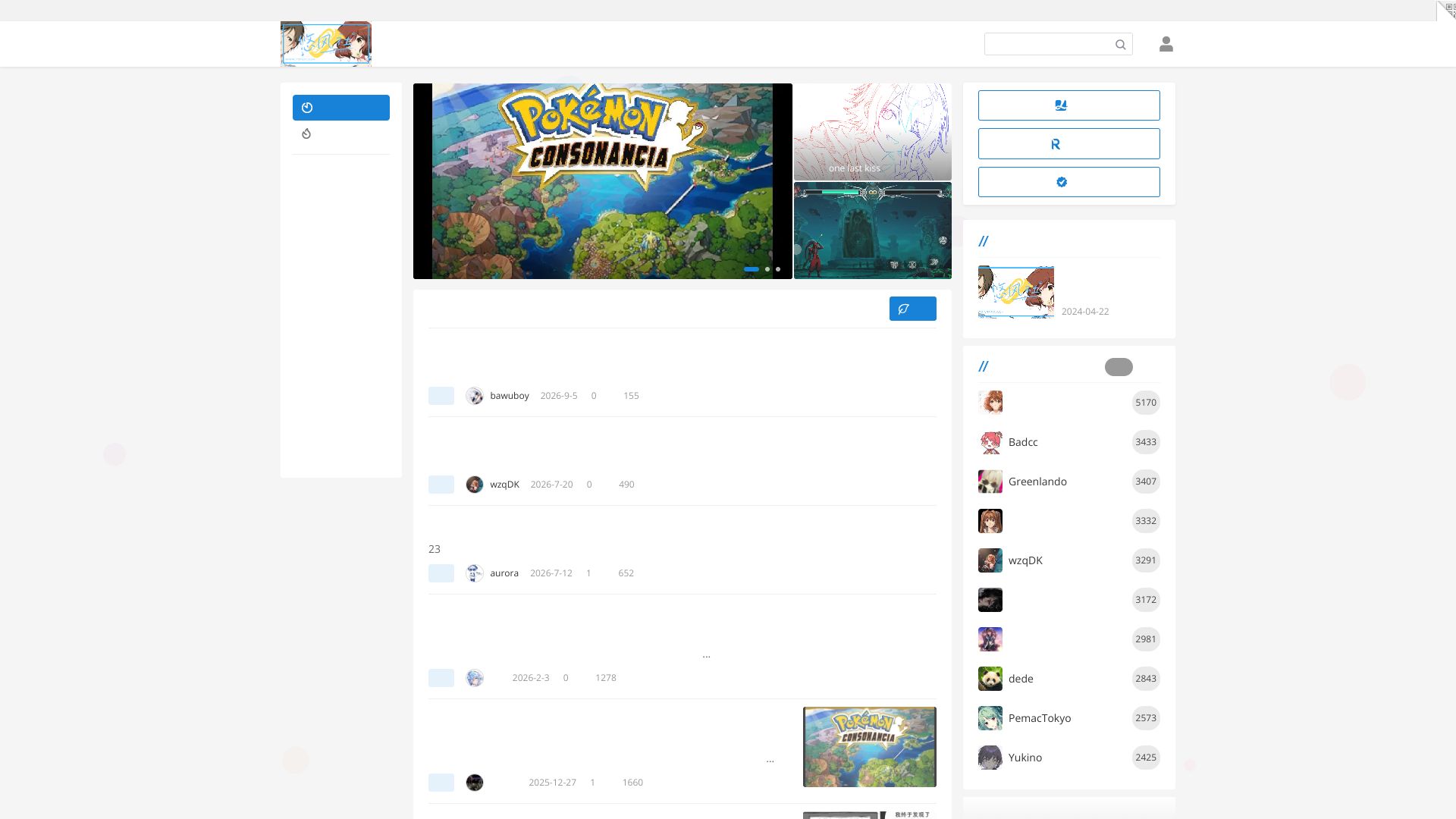The width and height of the screenshot is (1456, 819).
Task: Open the site banner image dated 2024-04-22
Action: (1016, 292)
